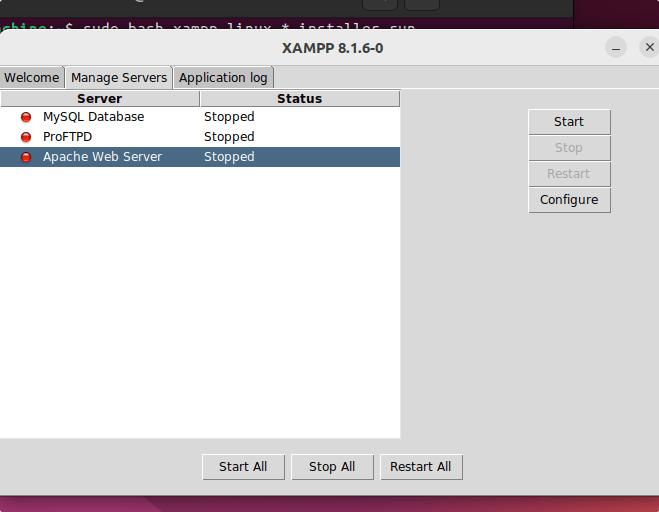Click the greyed-out Restart button

(569, 174)
